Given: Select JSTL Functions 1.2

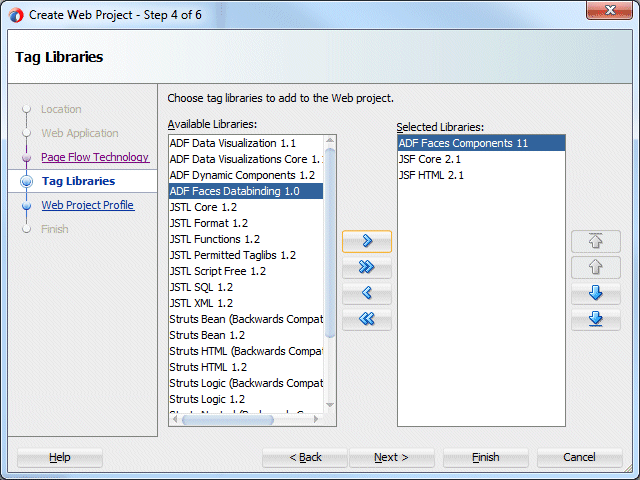Looking at the screenshot, I should (x=246, y=239).
